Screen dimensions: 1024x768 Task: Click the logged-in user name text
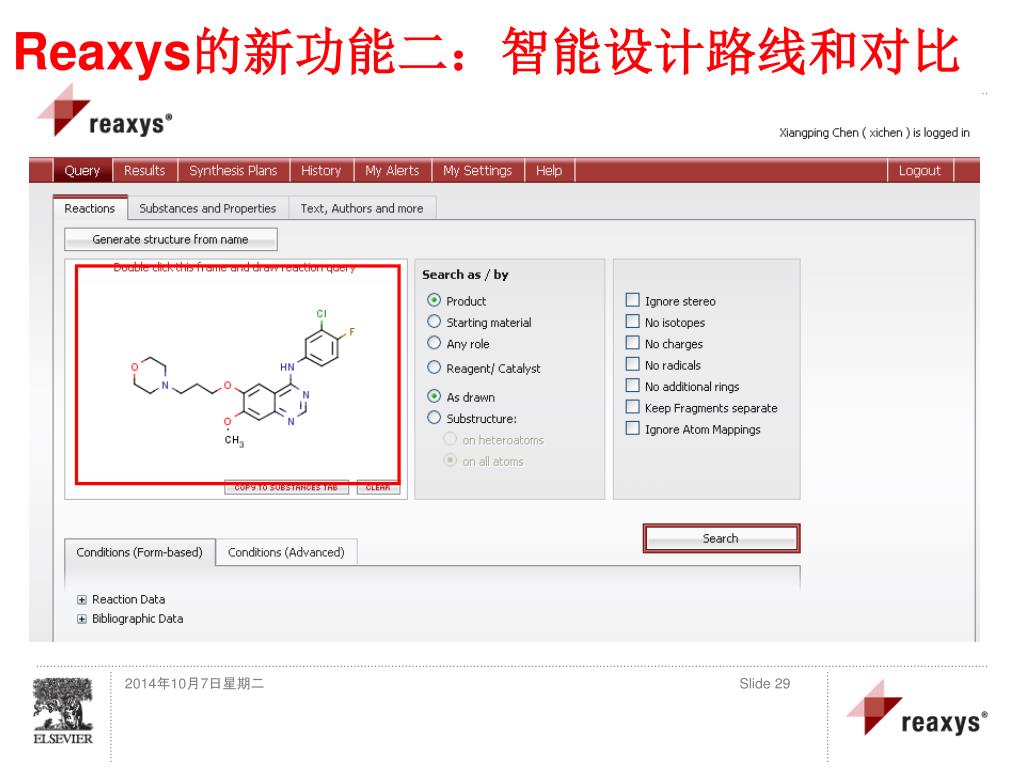coord(874,133)
